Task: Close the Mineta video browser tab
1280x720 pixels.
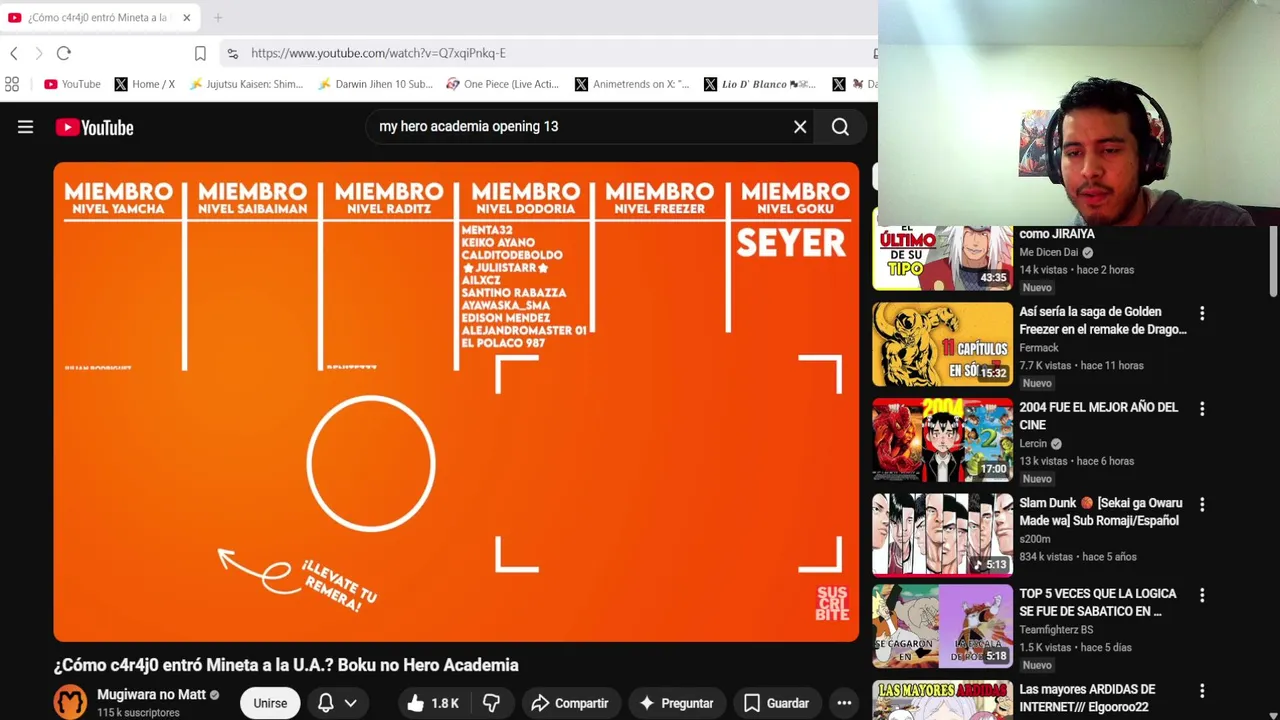Action: pyautogui.click(x=186, y=18)
